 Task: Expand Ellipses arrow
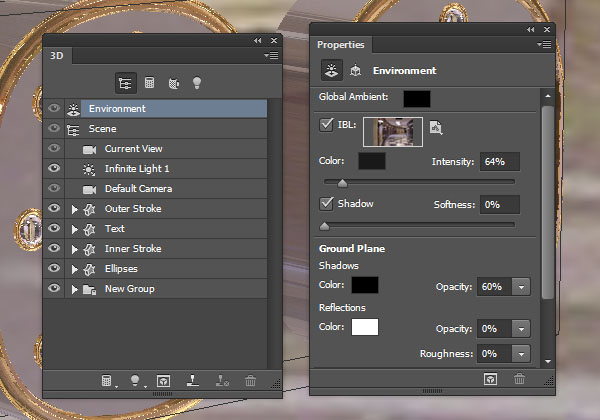click(75, 269)
